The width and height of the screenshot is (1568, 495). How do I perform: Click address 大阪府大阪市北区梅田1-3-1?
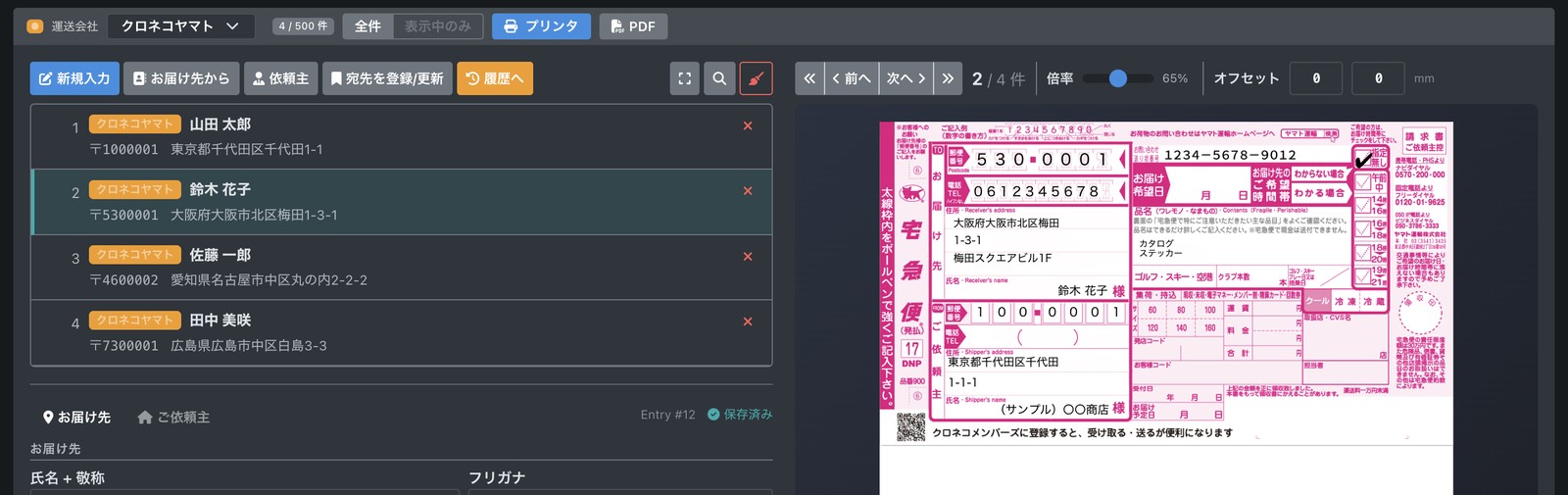(x=254, y=215)
